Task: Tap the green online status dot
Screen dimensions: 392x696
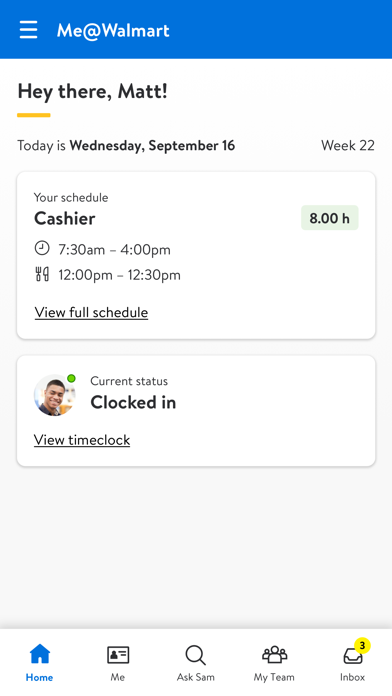Action: click(x=71, y=379)
